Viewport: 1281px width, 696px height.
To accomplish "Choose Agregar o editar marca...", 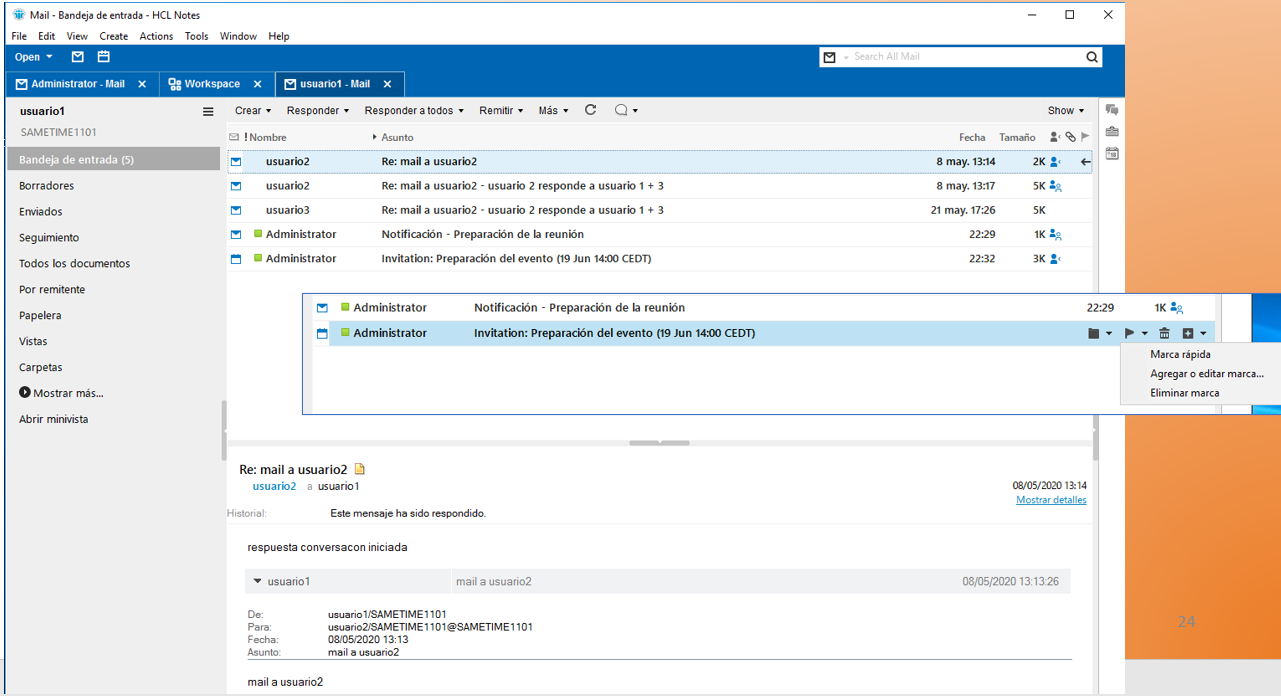I will [x=1207, y=374].
